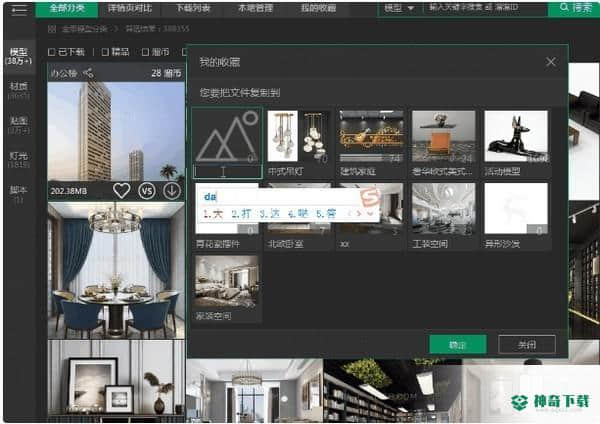This screenshot has width=600, height=424.
Task: Select 脚本 category in left sidebar
Action: (19, 194)
